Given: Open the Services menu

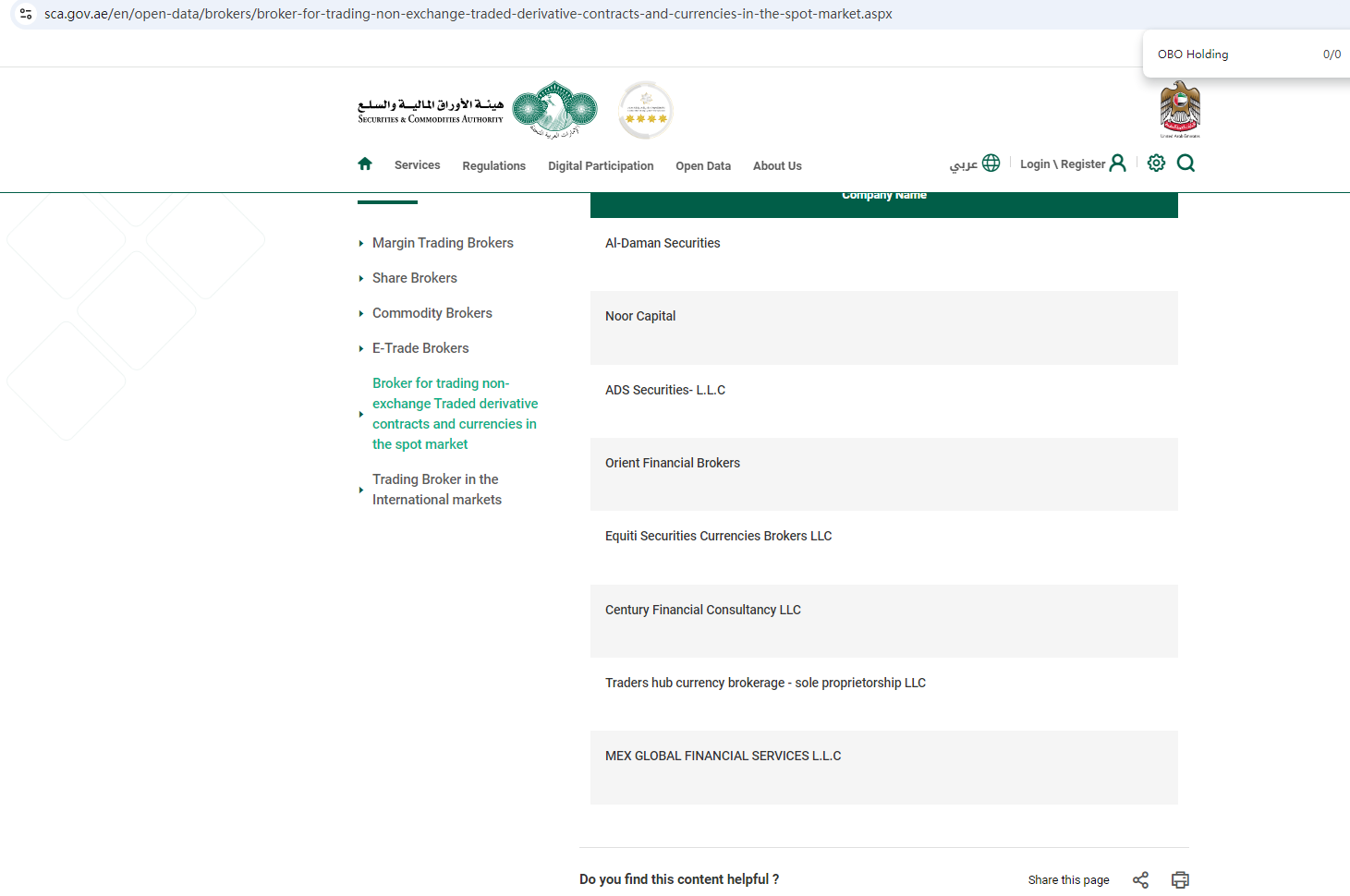Looking at the screenshot, I should (417, 165).
